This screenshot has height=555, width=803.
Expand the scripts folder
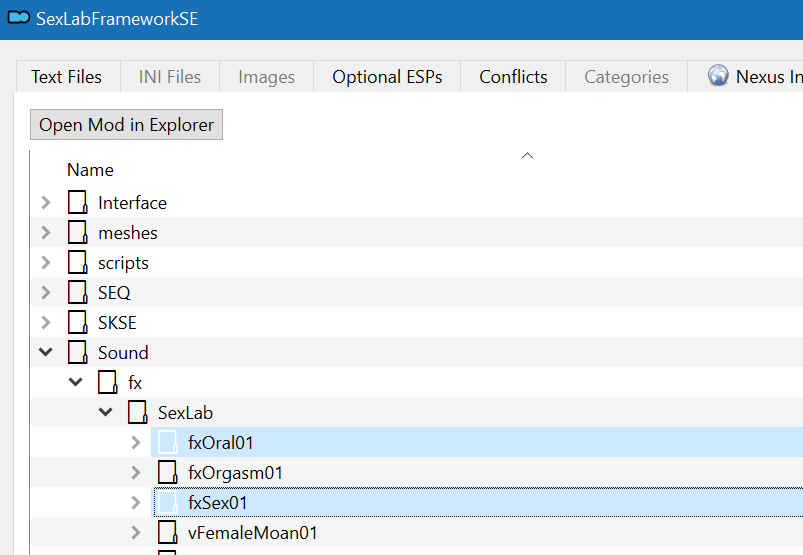[x=46, y=262]
